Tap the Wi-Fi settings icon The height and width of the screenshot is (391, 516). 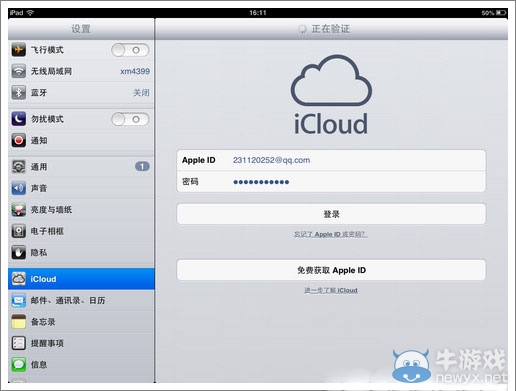pos(19,71)
